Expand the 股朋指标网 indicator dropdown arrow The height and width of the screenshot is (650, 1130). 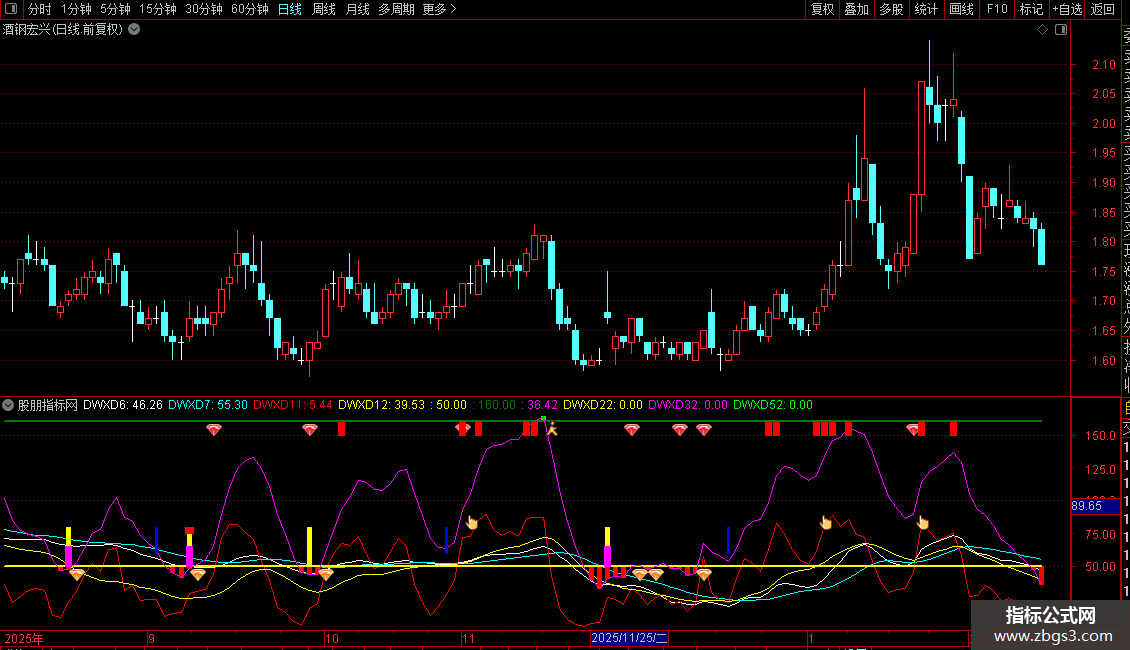coord(9,406)
